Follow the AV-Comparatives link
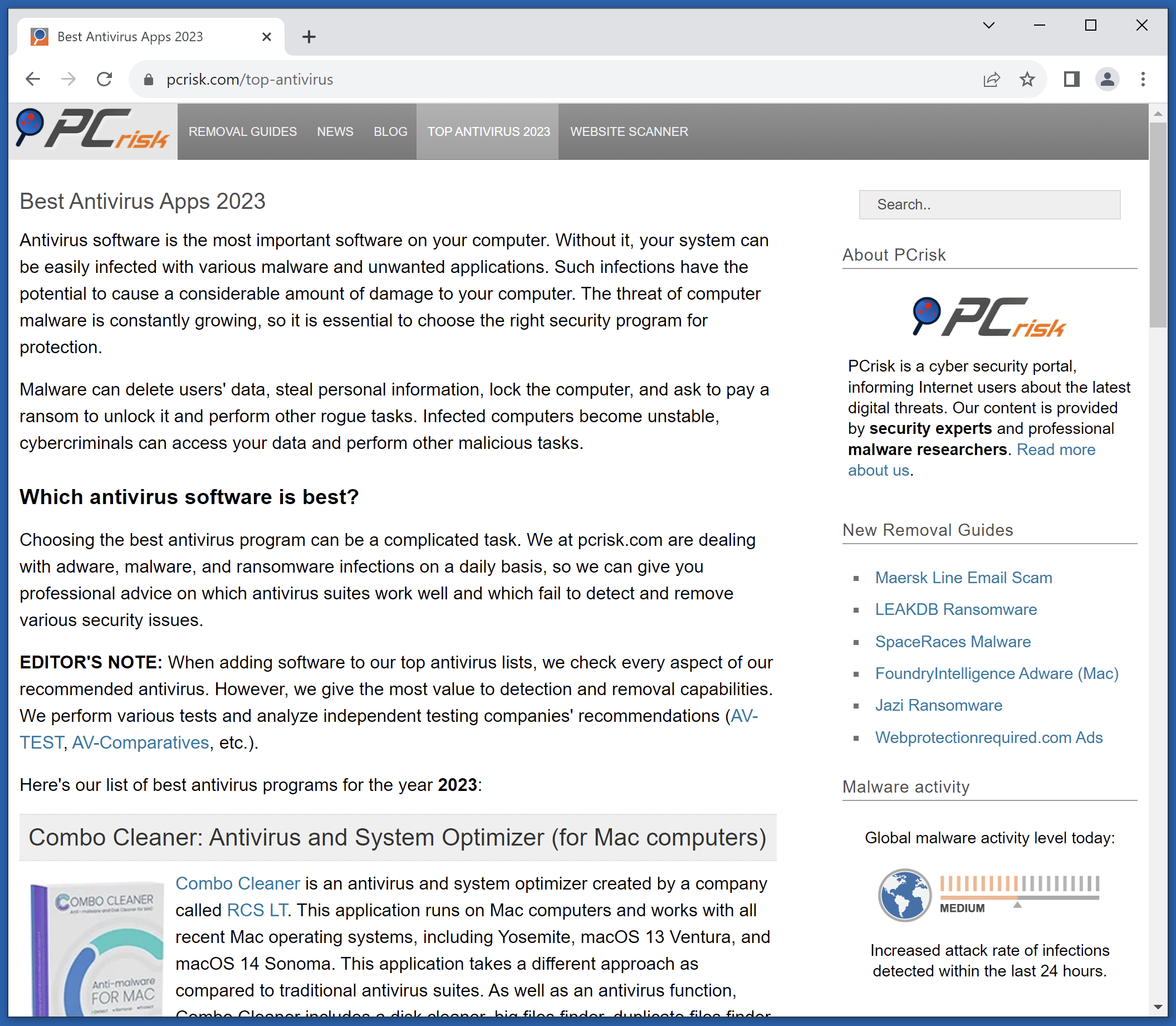This screenshot has height=1026, width=1176. (140, 742)
